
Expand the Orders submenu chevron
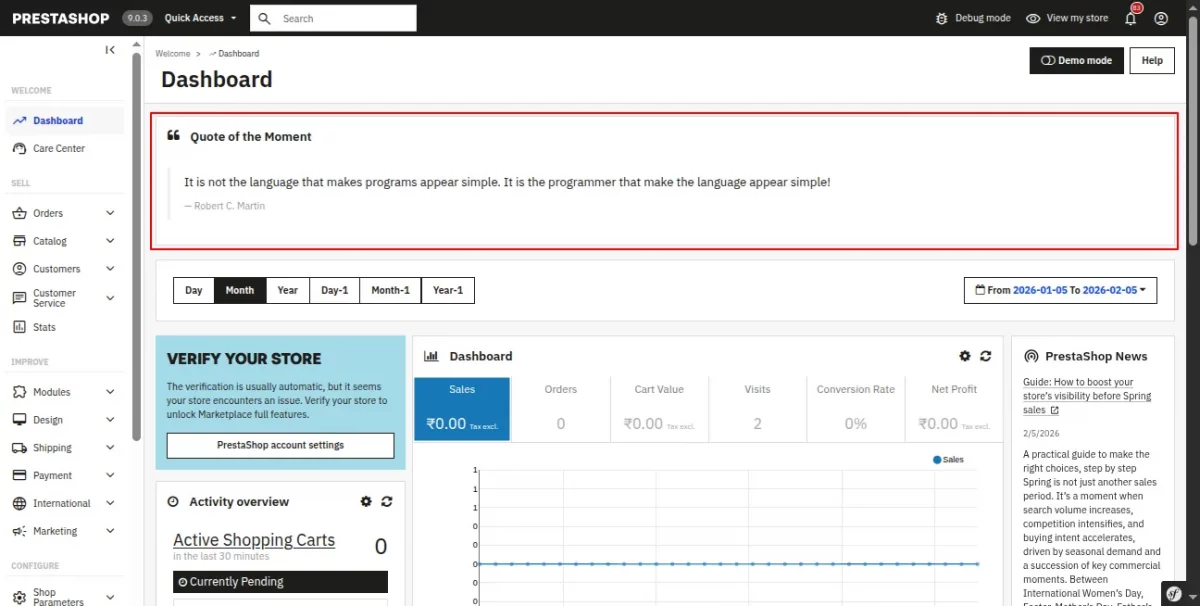tap(110, 213)
